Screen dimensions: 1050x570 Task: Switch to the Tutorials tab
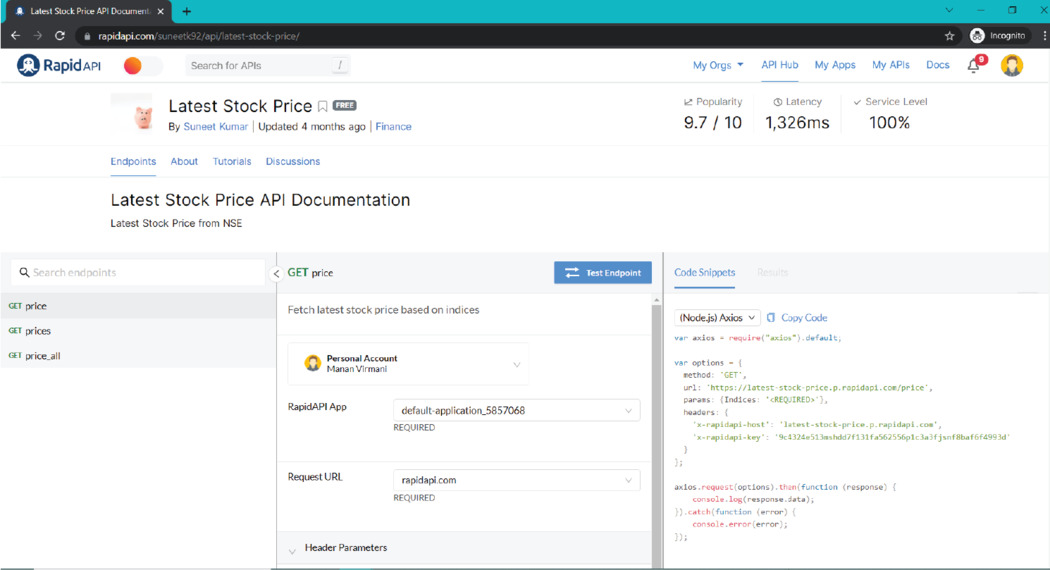point(232,161)
